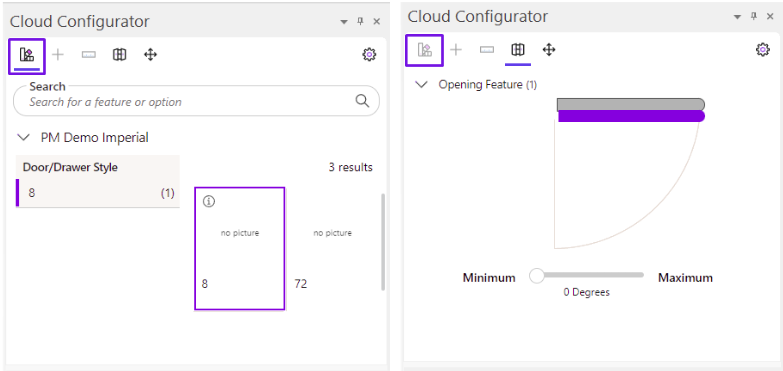Select the catalog icon in left panel
The width and height of the screenshot is (783, 371).
click(x=26, y=54)
